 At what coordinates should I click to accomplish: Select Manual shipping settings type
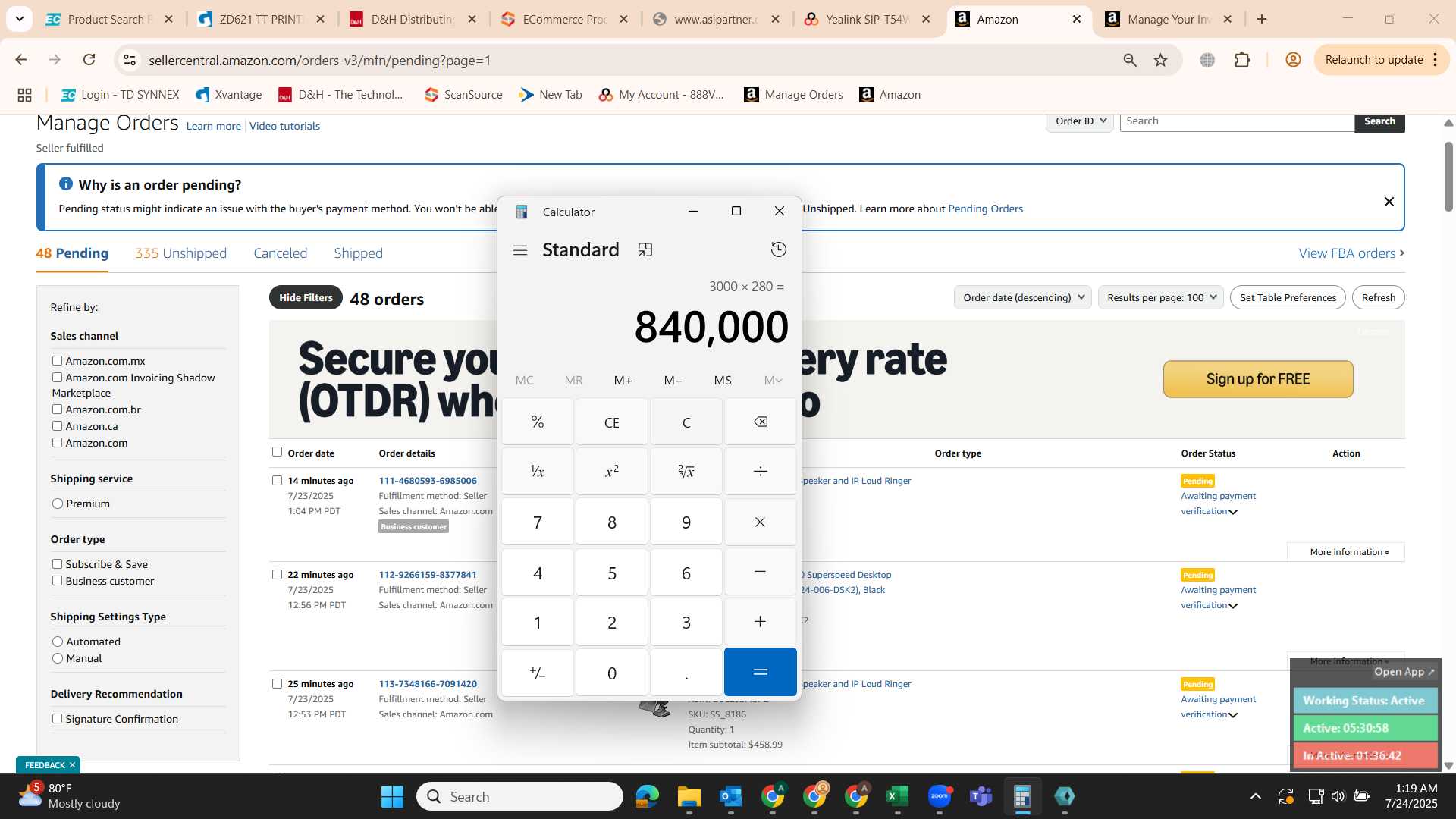(58, 658)
